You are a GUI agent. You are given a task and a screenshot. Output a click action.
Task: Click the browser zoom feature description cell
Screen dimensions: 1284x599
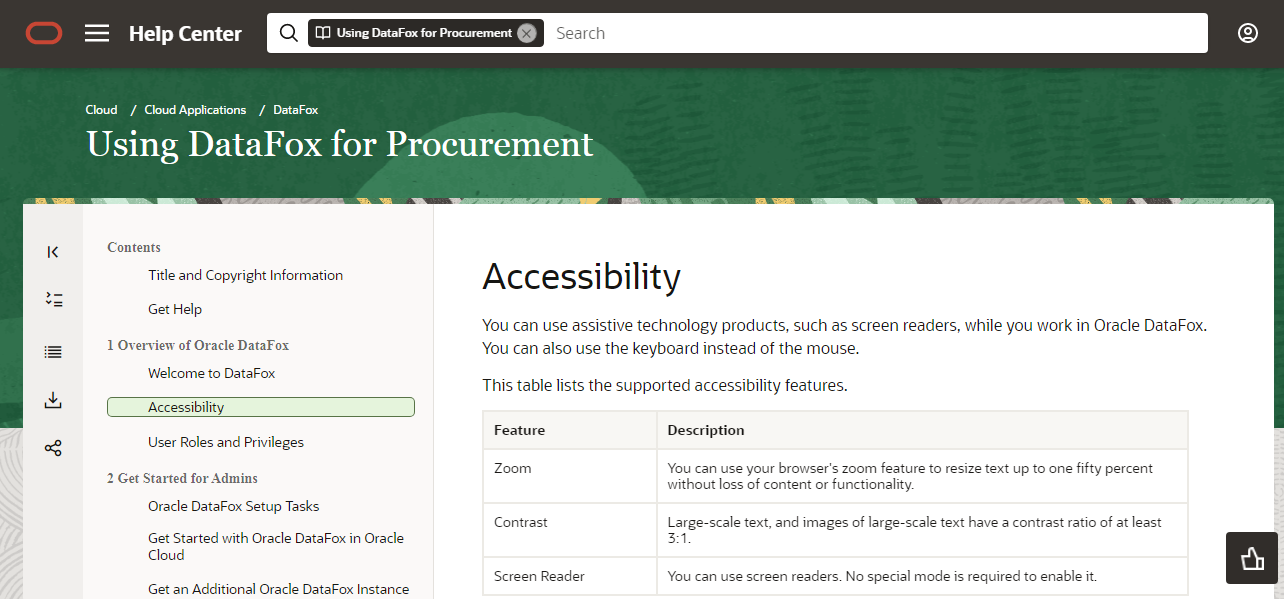click(922, 476)
